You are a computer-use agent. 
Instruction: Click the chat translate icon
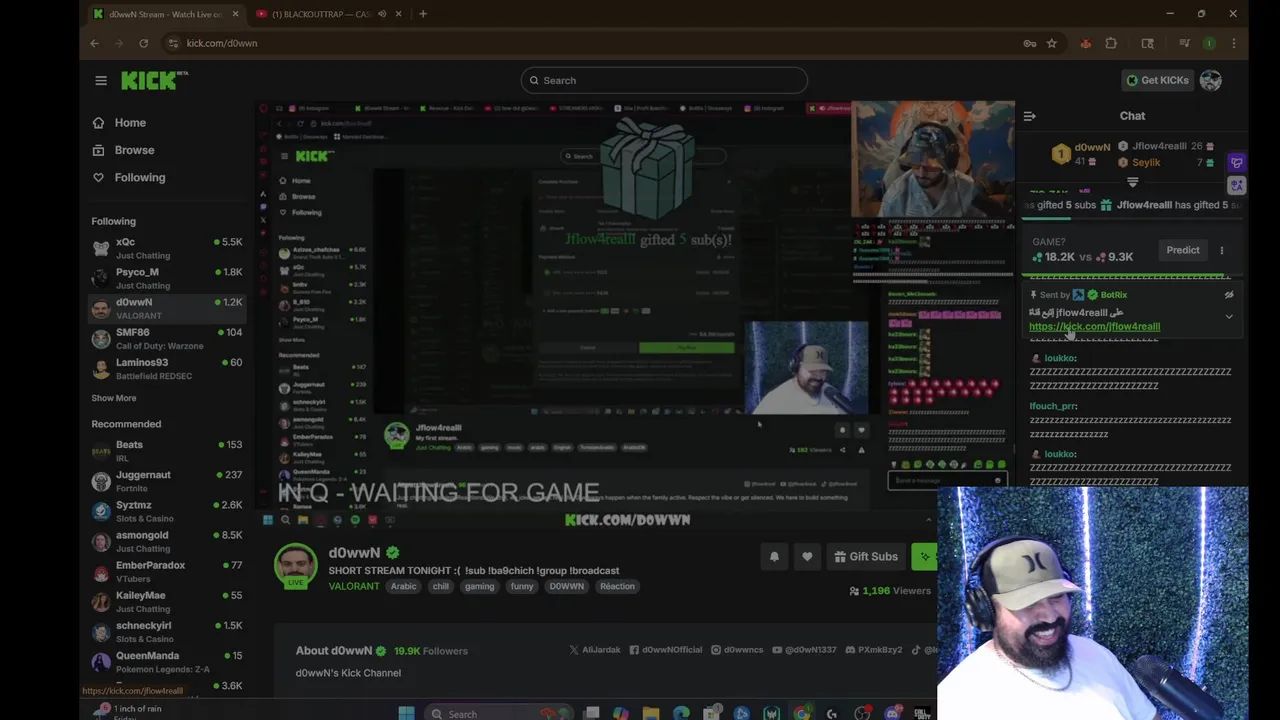(x=1237, y=185)
